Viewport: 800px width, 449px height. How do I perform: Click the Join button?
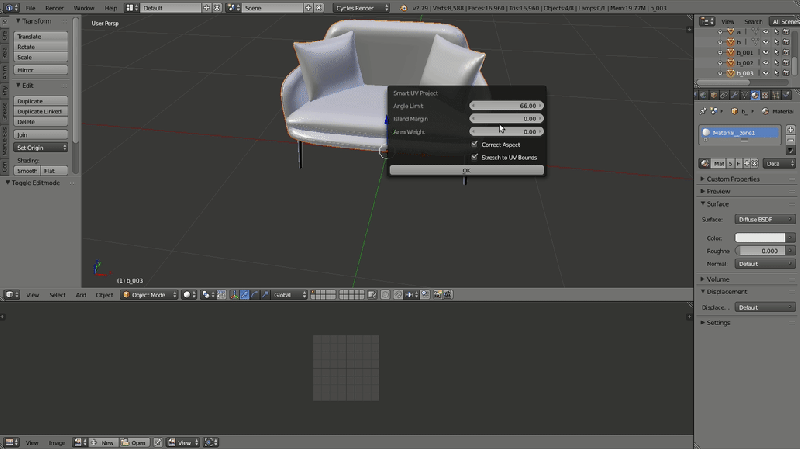pyautogui.click(x=41, y=135)
